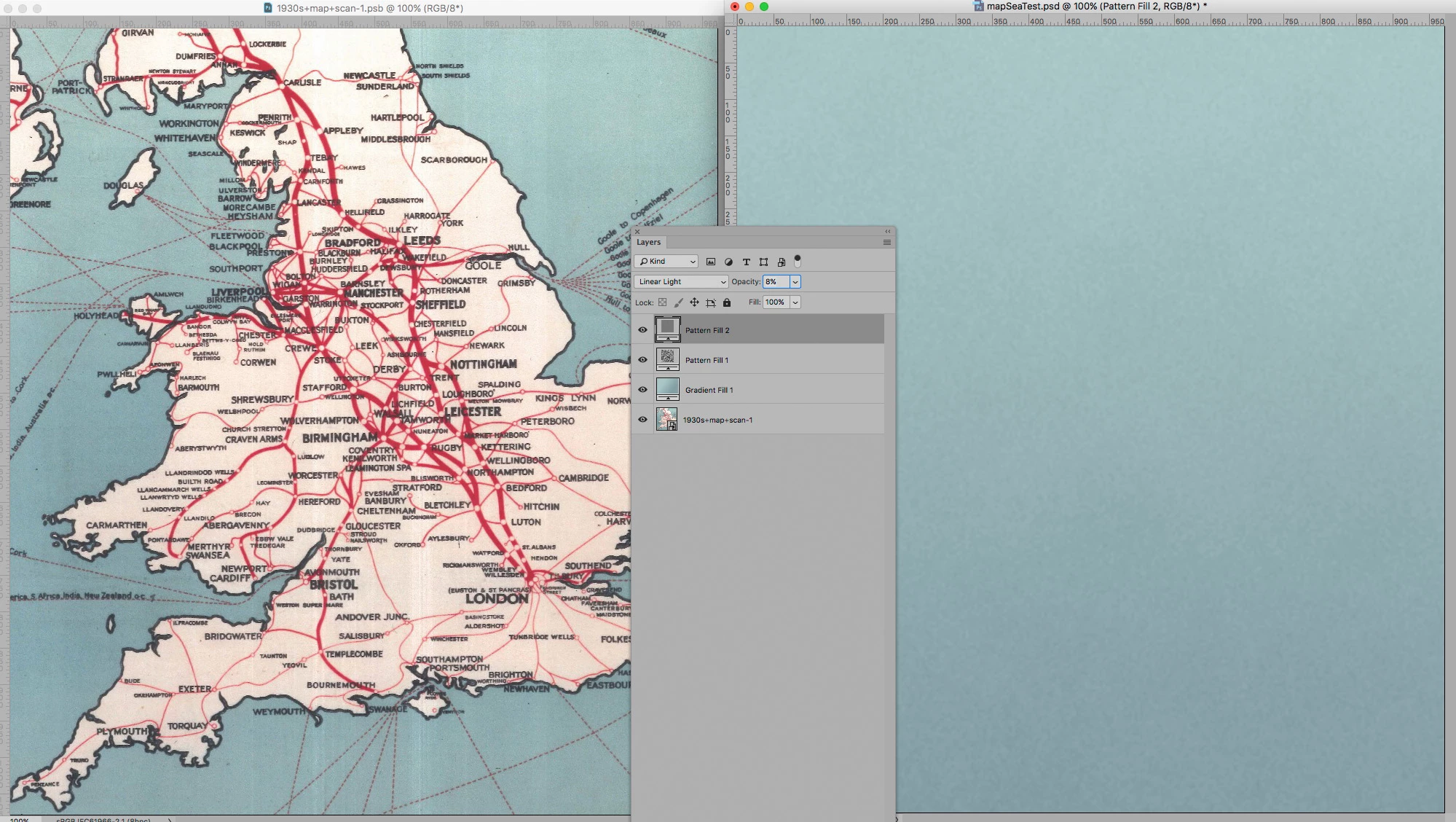Viewport: 1456px width, 822px height.
Task: Click lock image pixels brush icon
Action: pos(678,302)
